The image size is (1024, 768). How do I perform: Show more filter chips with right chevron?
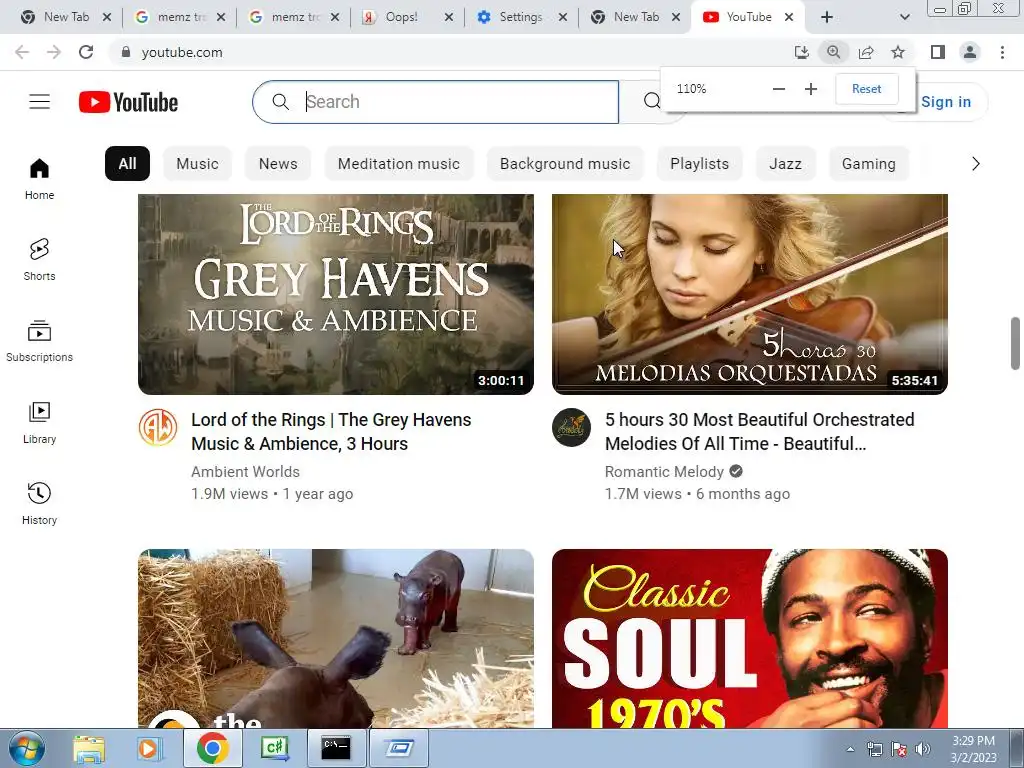[x=976, y=163]
